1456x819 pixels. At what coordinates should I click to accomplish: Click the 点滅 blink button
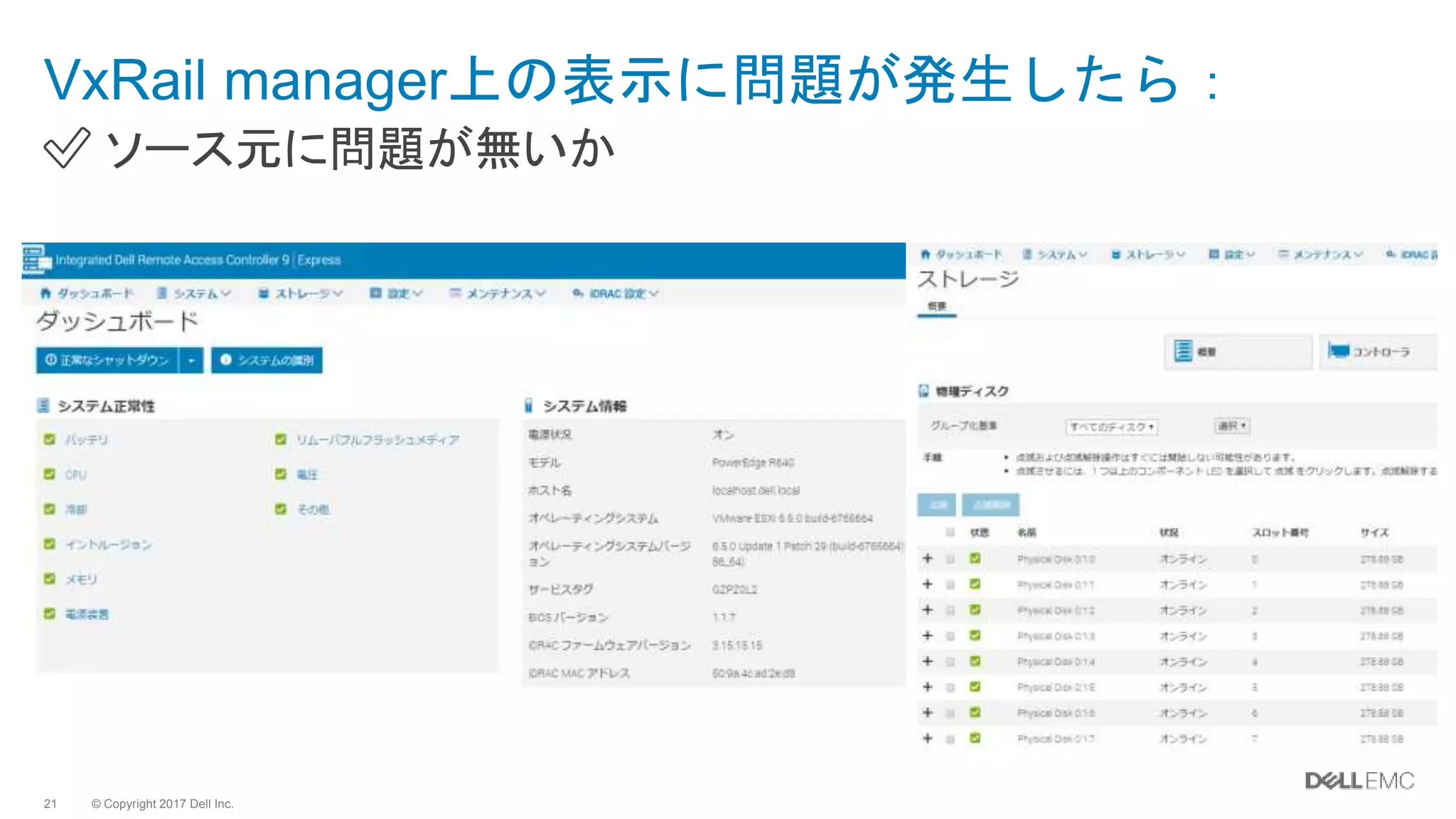coord(937,505)
